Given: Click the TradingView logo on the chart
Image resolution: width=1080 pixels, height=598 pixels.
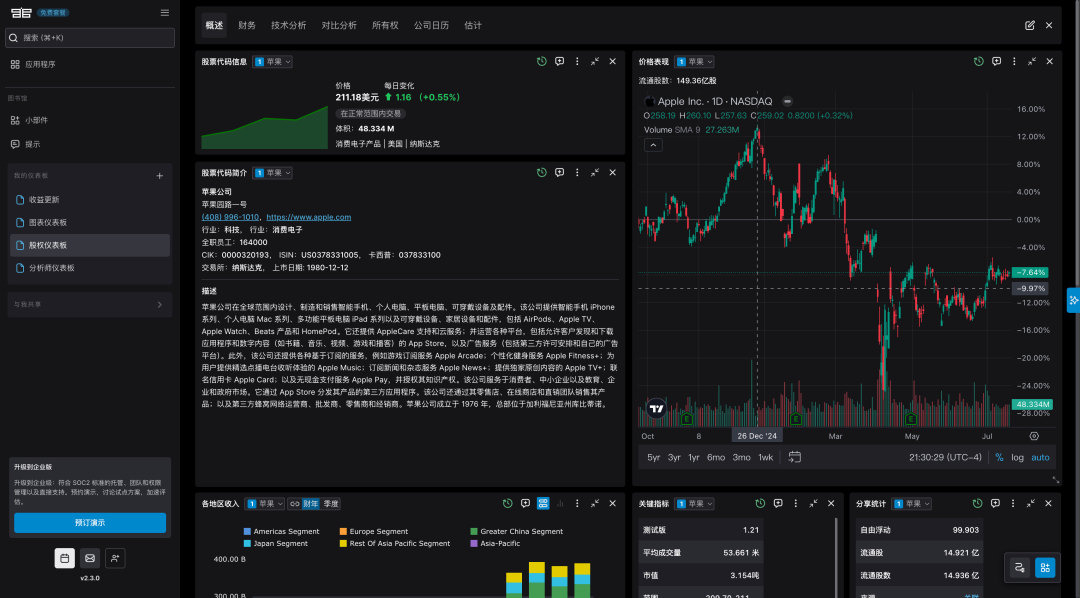Looking at the screenshot, I should [656, 409].
